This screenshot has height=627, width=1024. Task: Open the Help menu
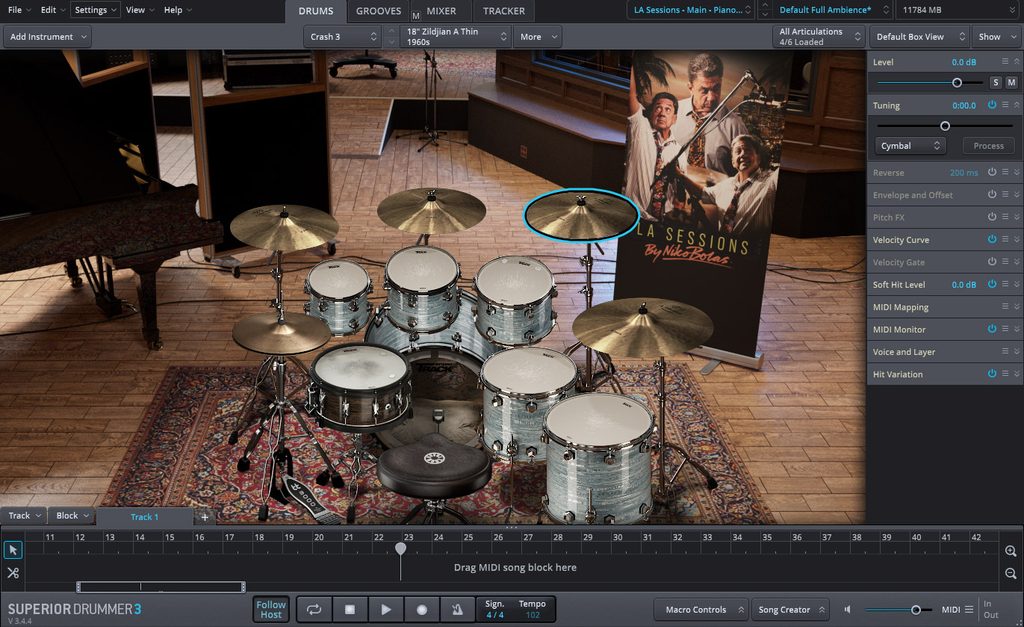click(x=177, y=10)
